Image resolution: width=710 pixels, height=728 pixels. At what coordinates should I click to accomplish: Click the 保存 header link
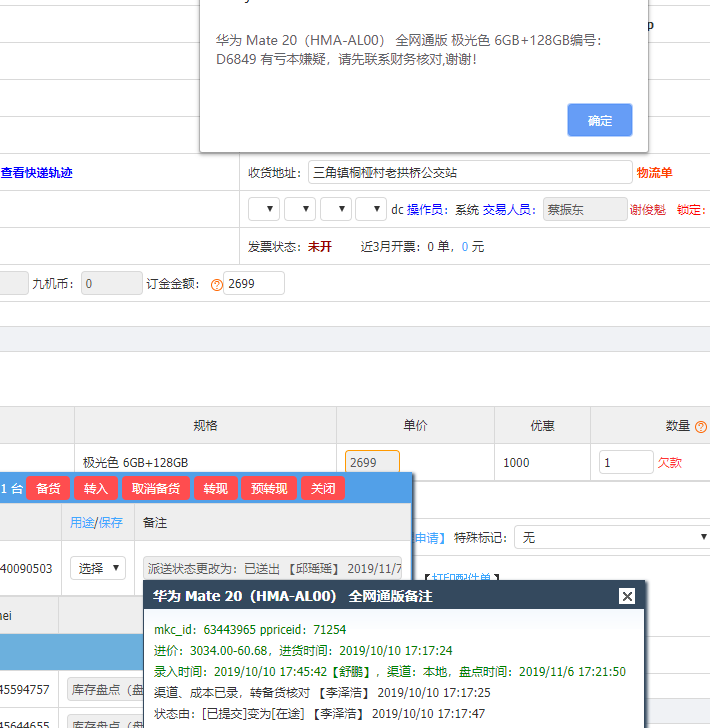pyautogui.click(x=111, y=523)
